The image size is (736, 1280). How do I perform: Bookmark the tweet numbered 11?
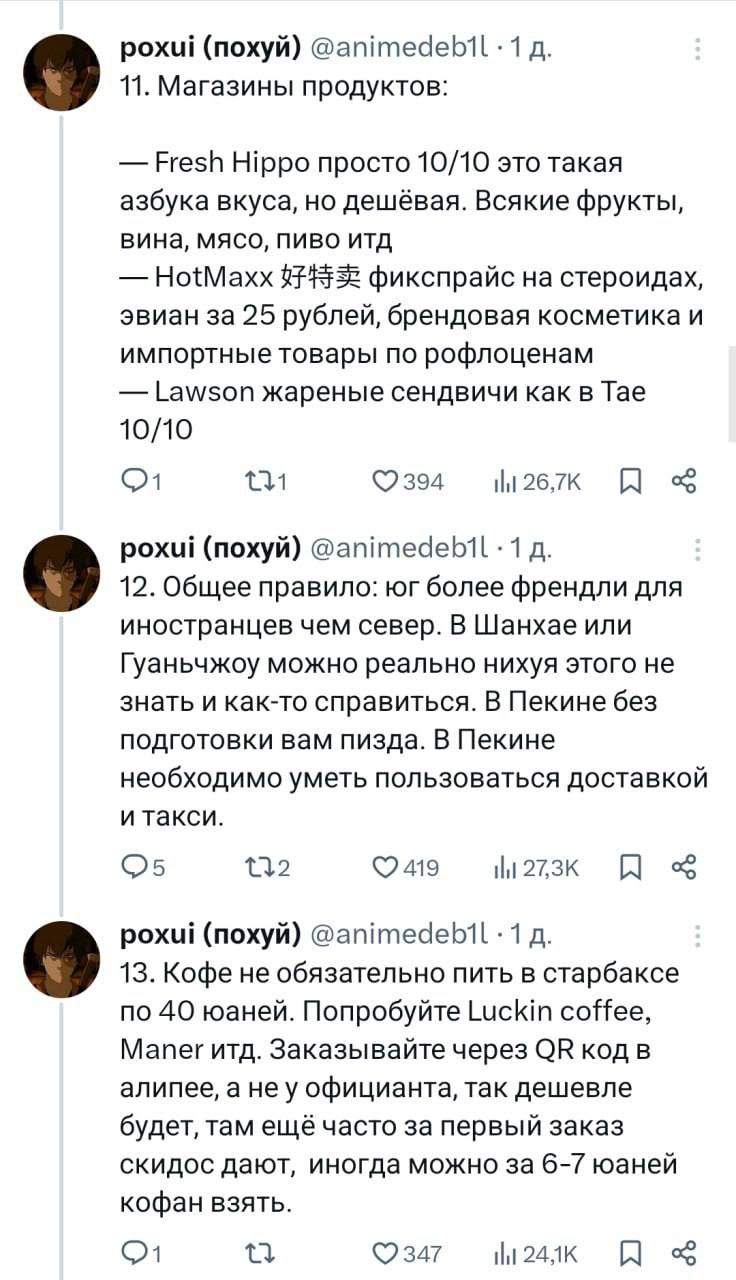[631, 482]
